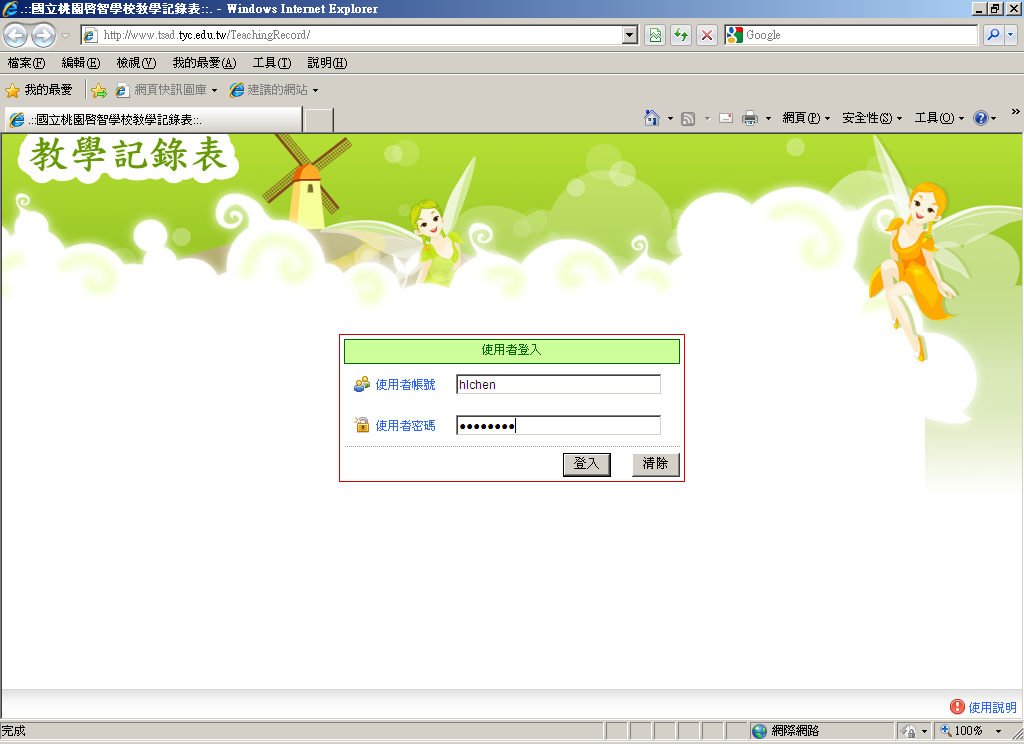Viewport: 1024px width, 744px height.
Task: Open the RSS feeds icon
Action: 688,118
